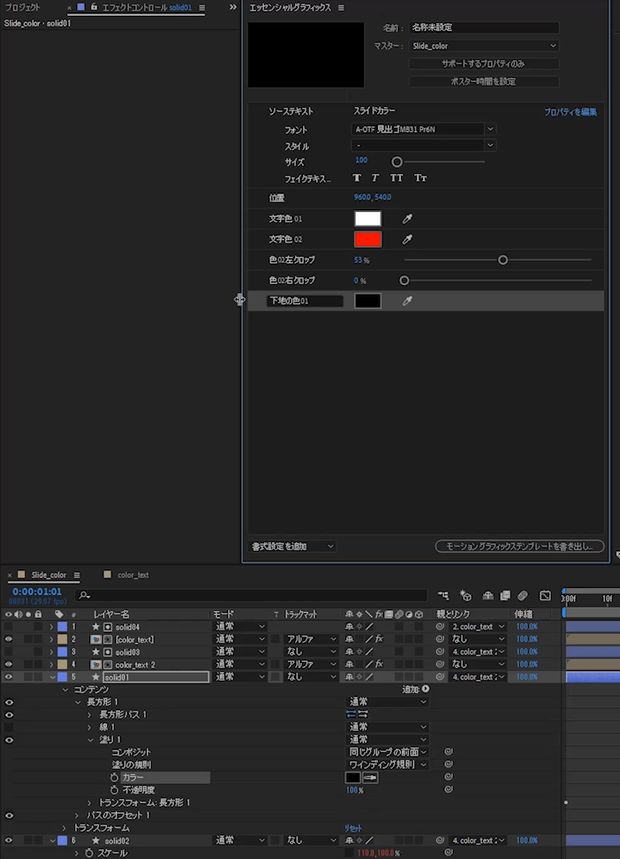Switch to the color_text timeline tab
The height and width of the screenshot is (859, 620).
pos(132,575)
